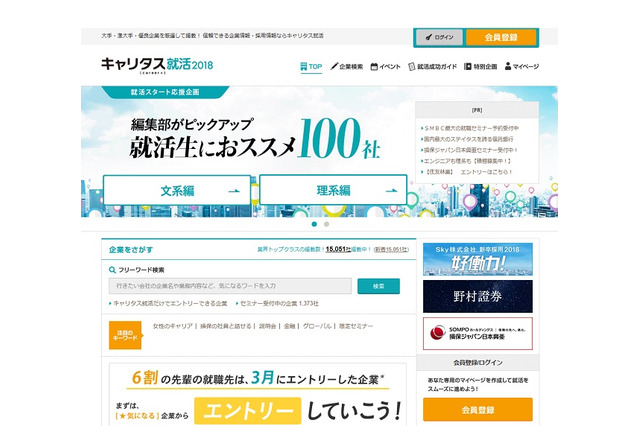Click the building icon beside TOP
The image size is (640, 426).
[x=303, y=67]
